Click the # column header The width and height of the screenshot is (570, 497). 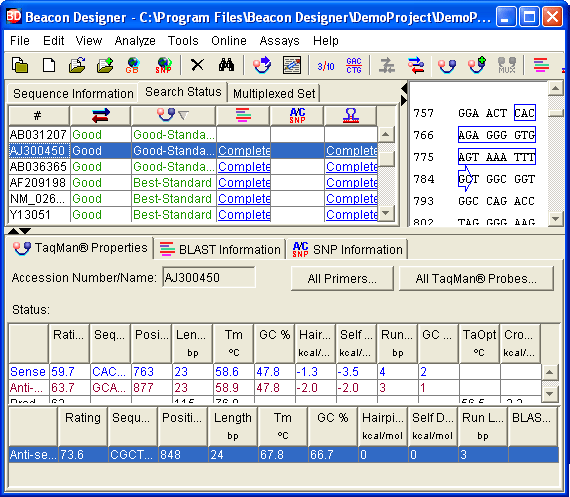[39, 116]
